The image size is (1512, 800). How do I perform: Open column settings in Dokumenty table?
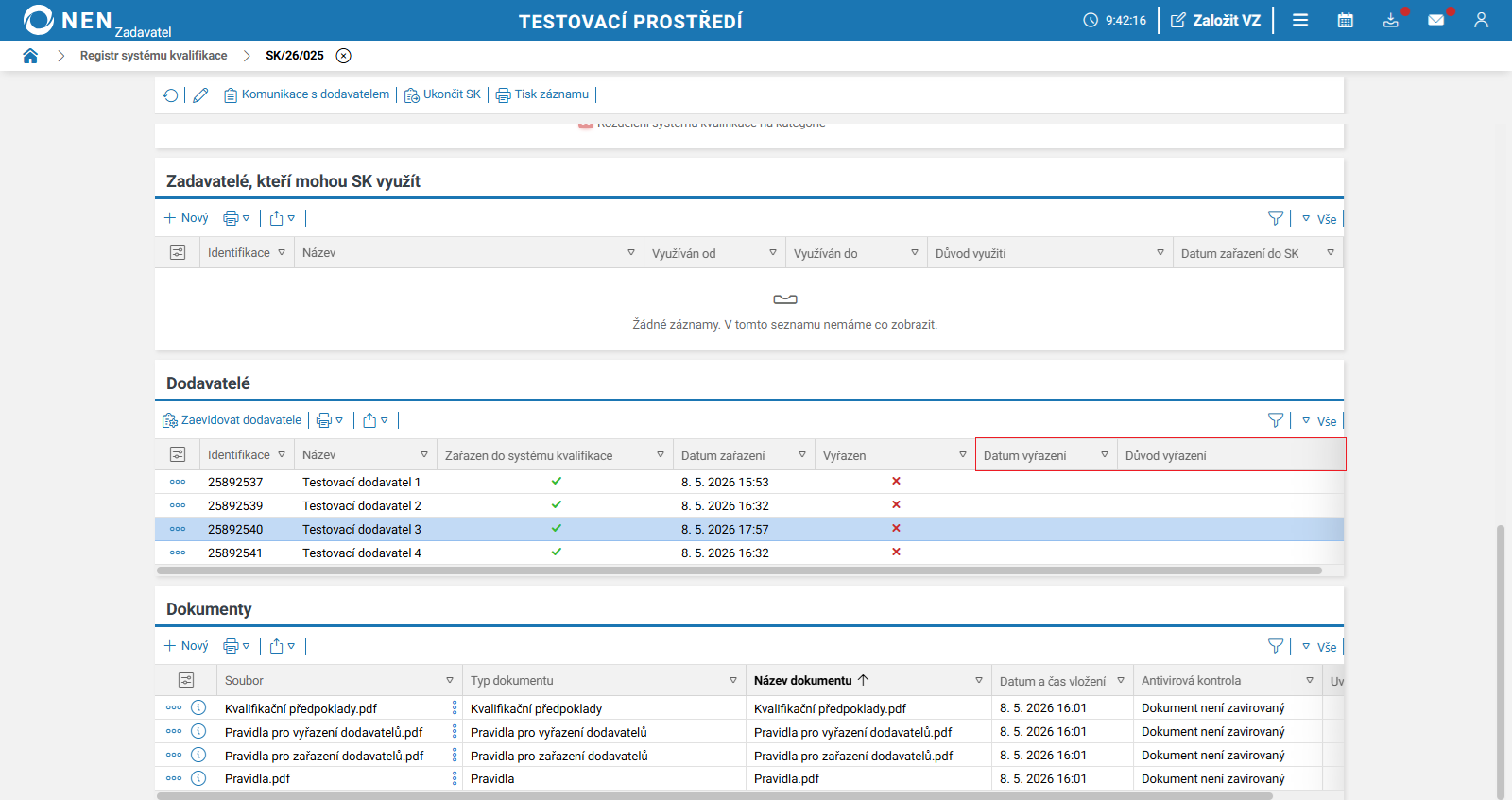pyautogui.click(x=186, y=680)
